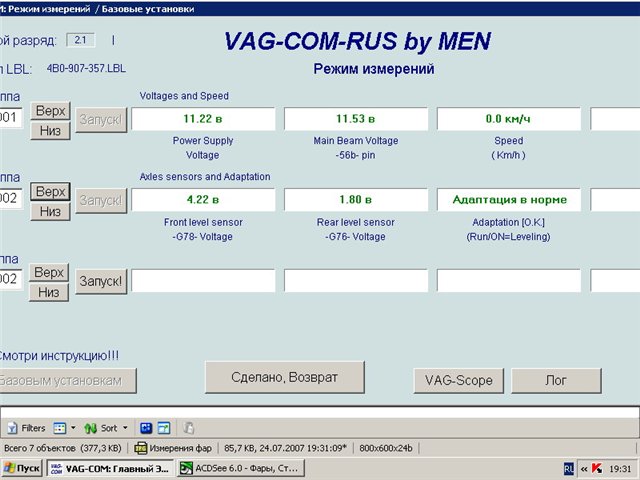Image resolution: width=640 pixels, height=480 pixels.
Task: Click the second empty field in third row
Action: coord(356,280)
